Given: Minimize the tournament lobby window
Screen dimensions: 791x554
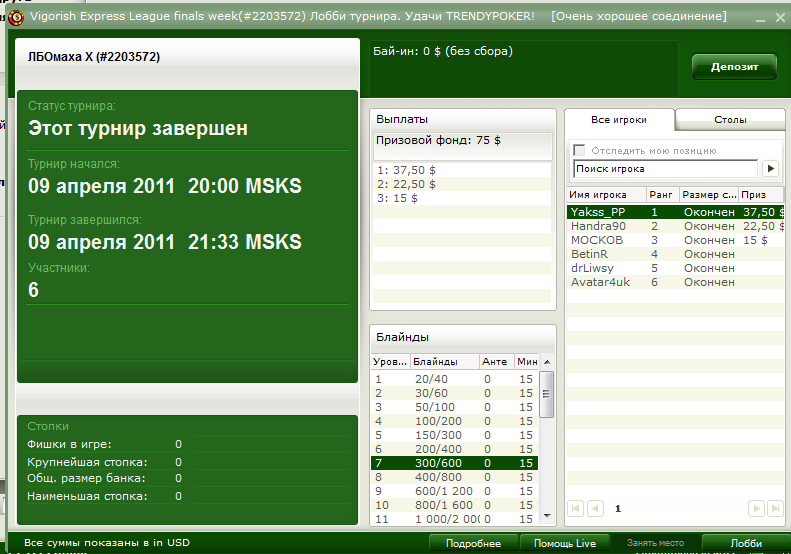Looking at the screenshot, I should (x=760, y=18).
